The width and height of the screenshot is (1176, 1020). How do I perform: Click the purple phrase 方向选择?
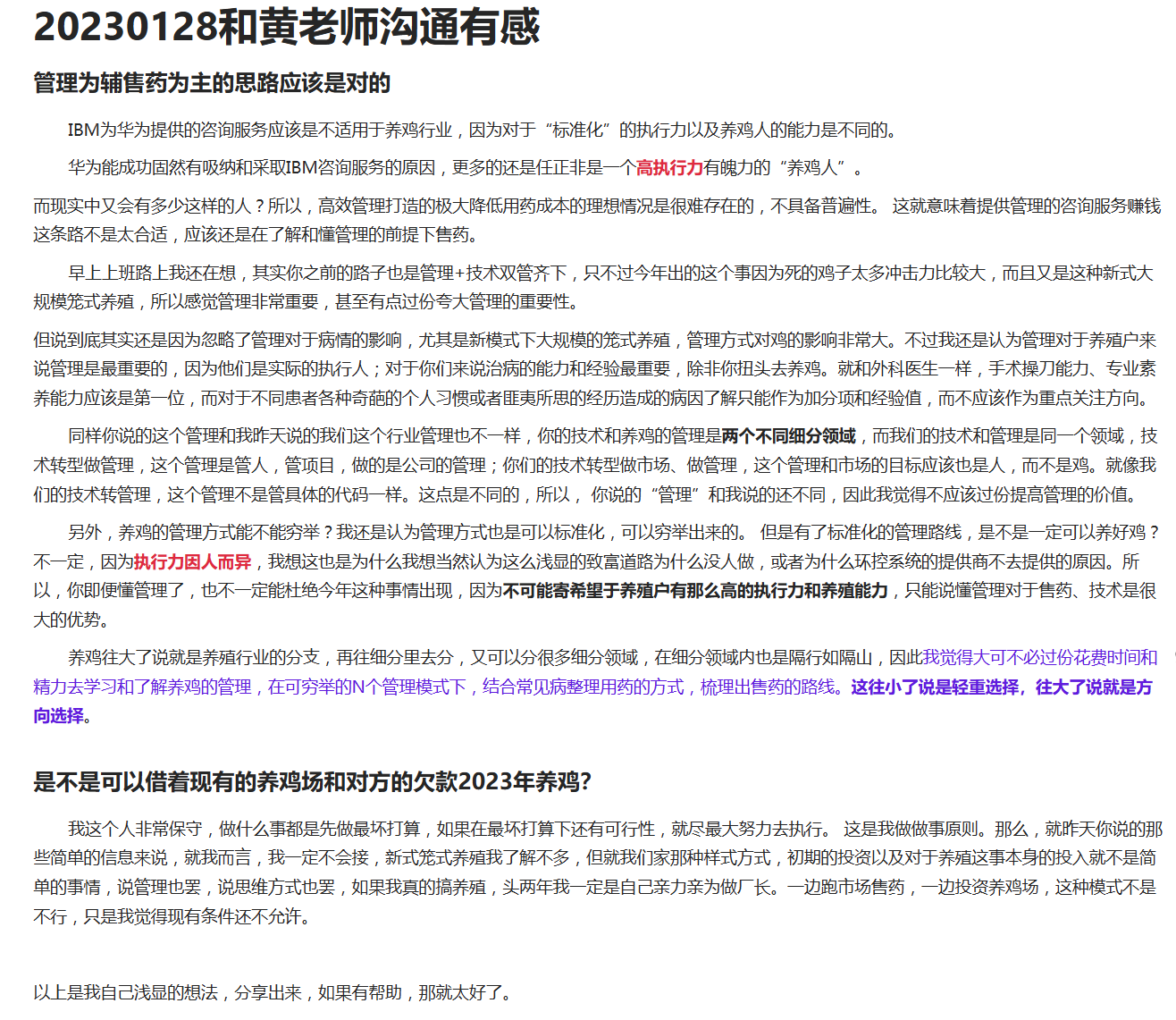[55, 717]
